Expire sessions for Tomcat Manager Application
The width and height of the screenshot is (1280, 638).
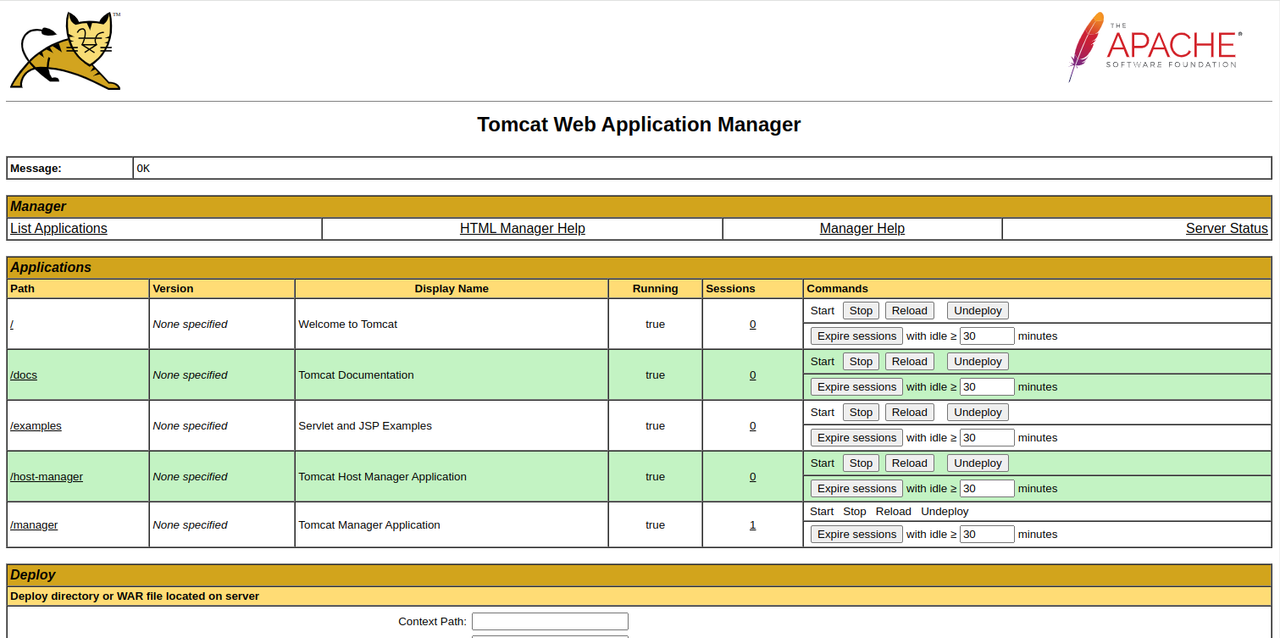[857, 534]
